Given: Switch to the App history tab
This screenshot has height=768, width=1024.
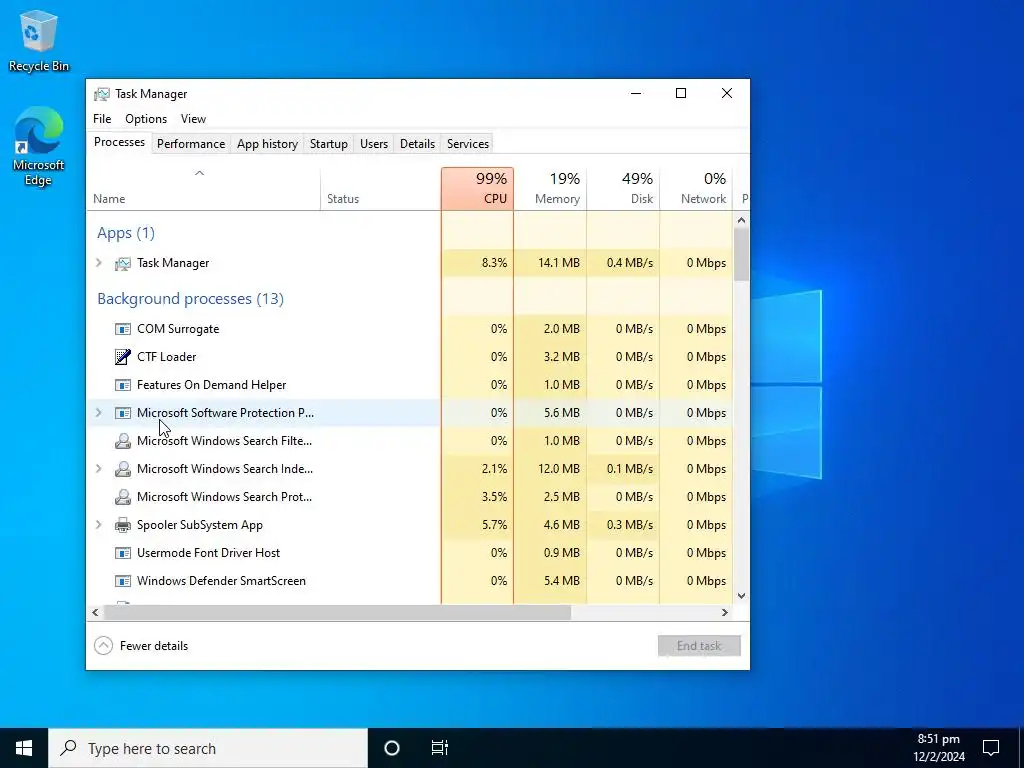Looking at the screenshot, I should 267,144.
